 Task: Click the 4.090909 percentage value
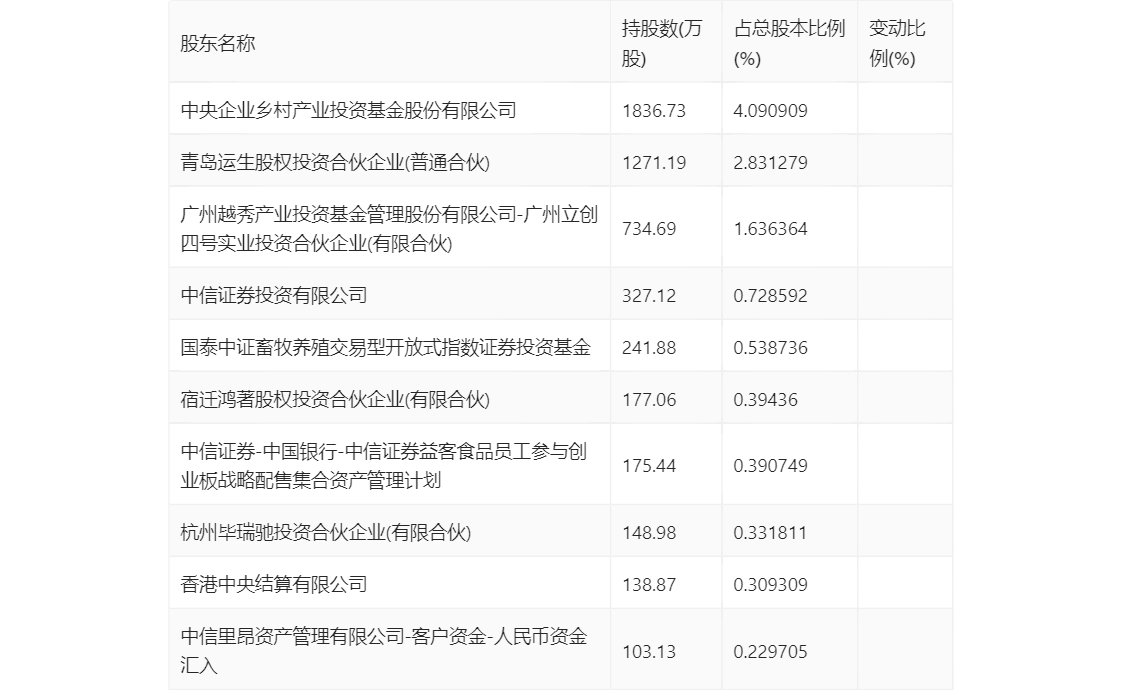pos(771,111)
